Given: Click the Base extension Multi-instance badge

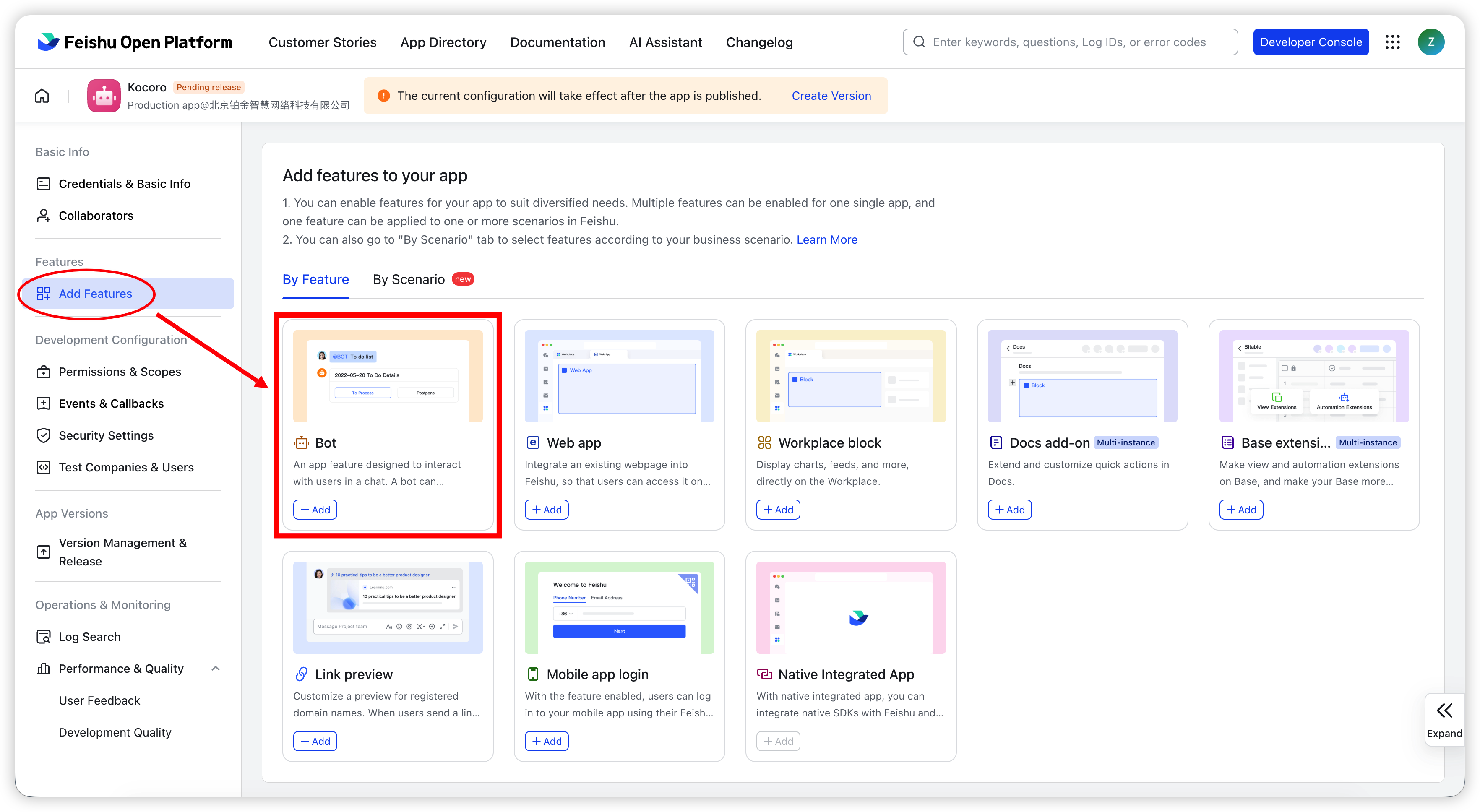Looking at the screenshot, I should (1368, 442).
